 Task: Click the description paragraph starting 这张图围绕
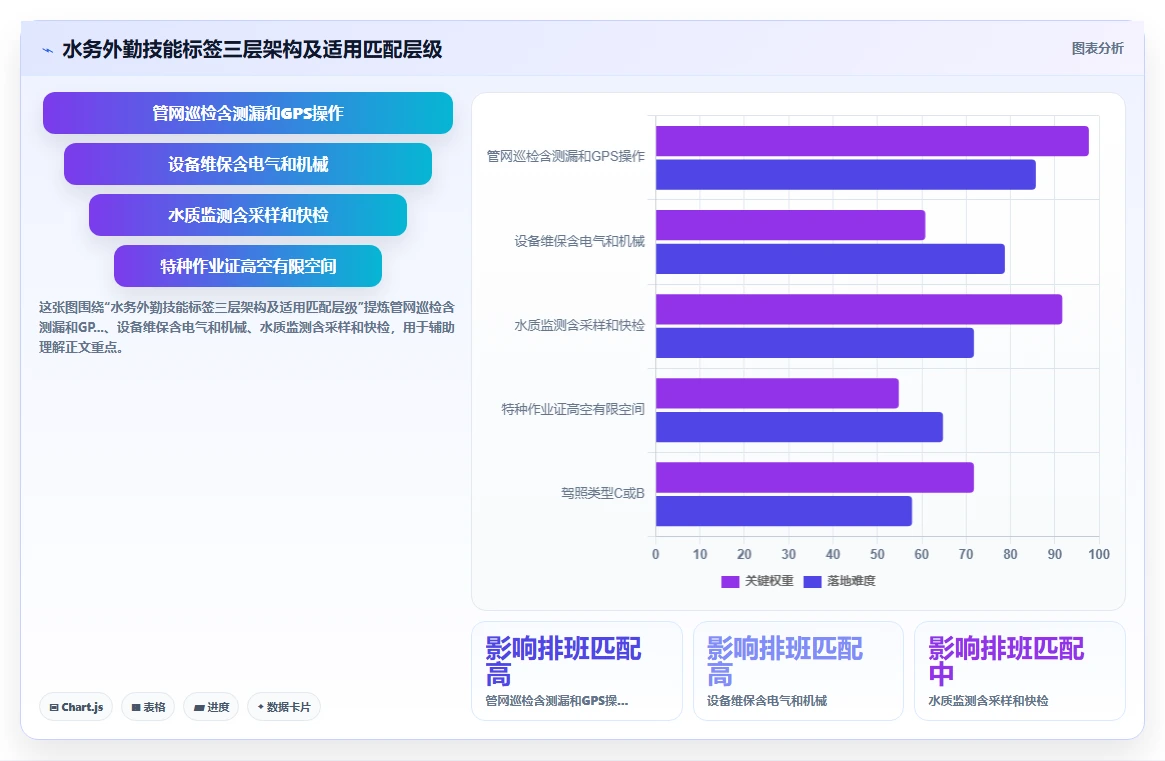(x=247, y=327)
